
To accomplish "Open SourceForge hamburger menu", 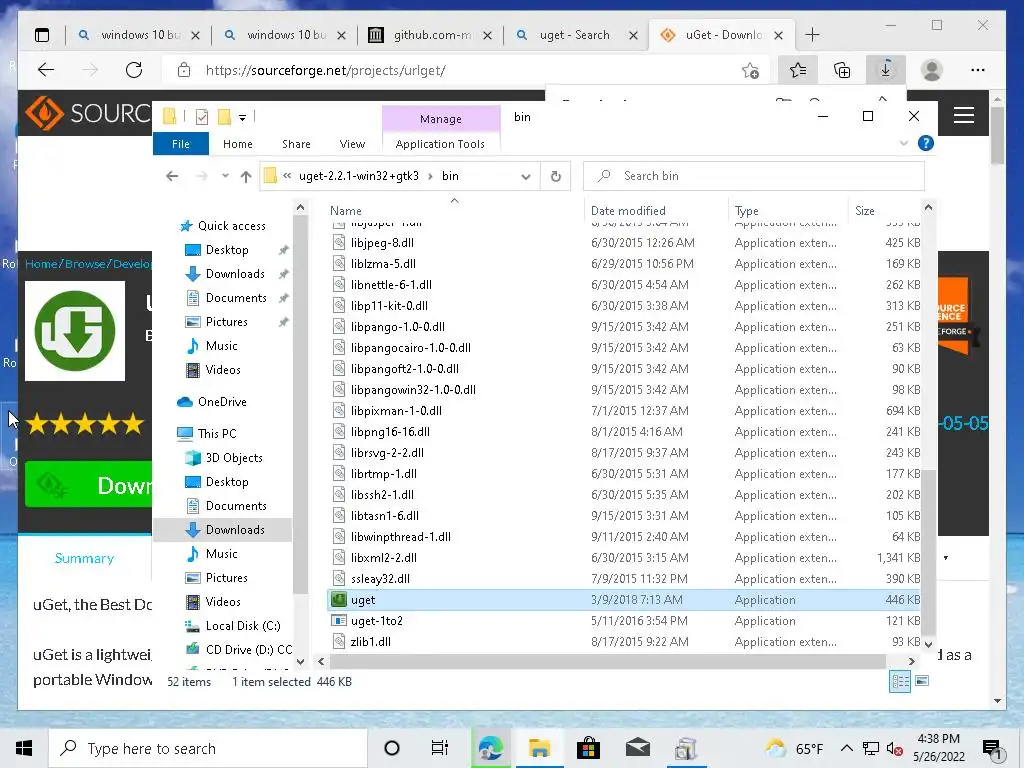I will click(x=964, y=115).
